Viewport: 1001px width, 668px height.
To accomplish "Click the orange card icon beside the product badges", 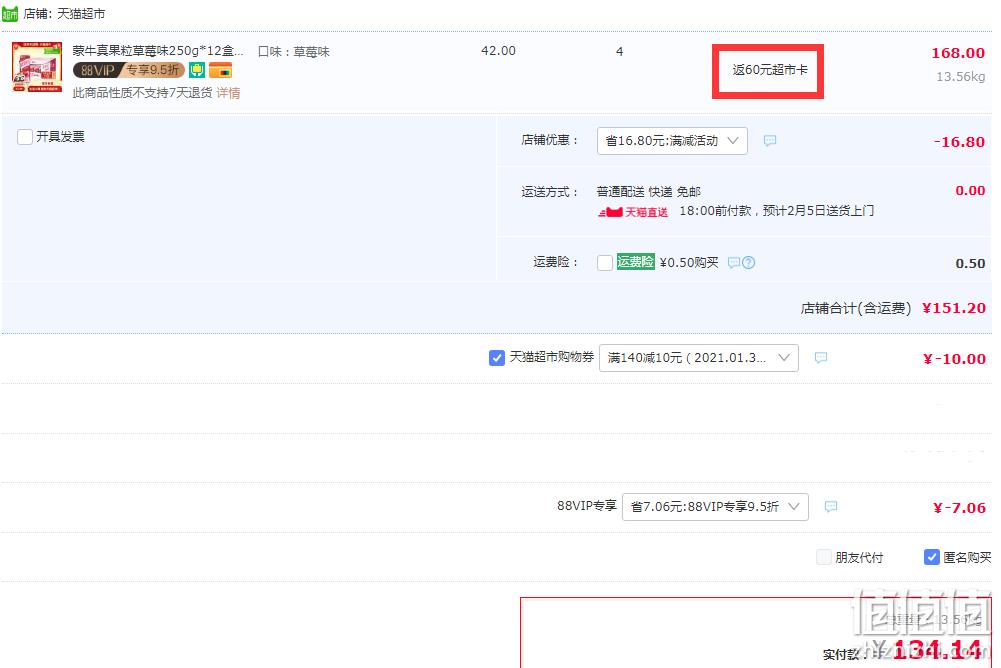I will click(220, 70).
